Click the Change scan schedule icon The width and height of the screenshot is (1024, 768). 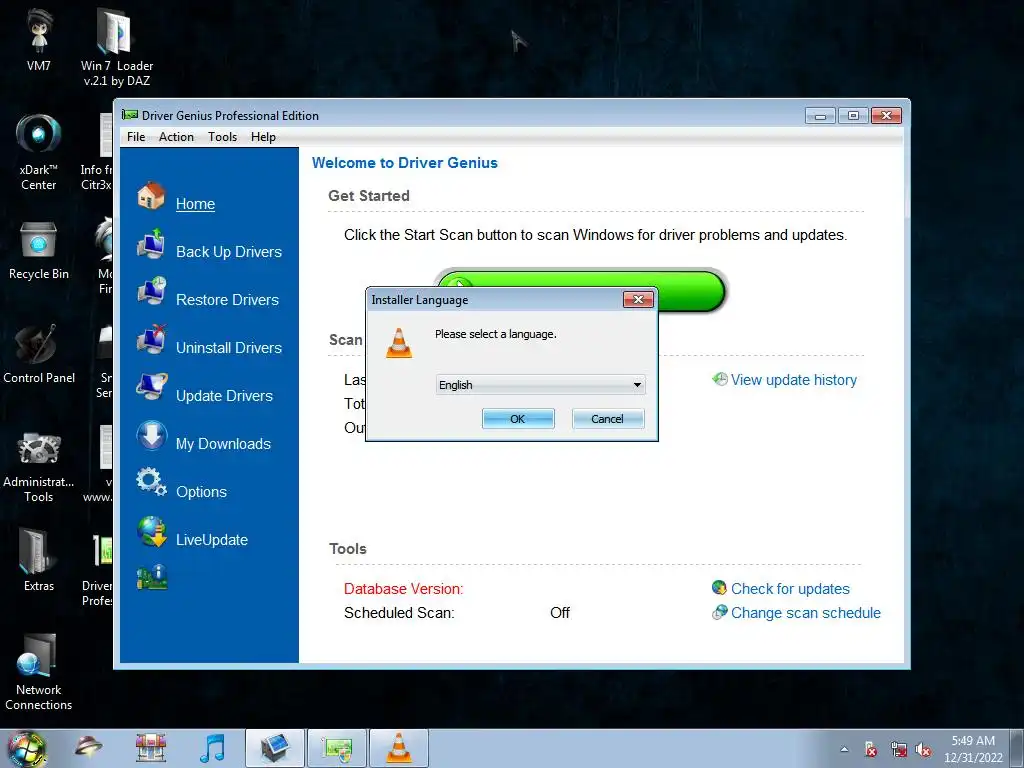click(x=719, y=613)
